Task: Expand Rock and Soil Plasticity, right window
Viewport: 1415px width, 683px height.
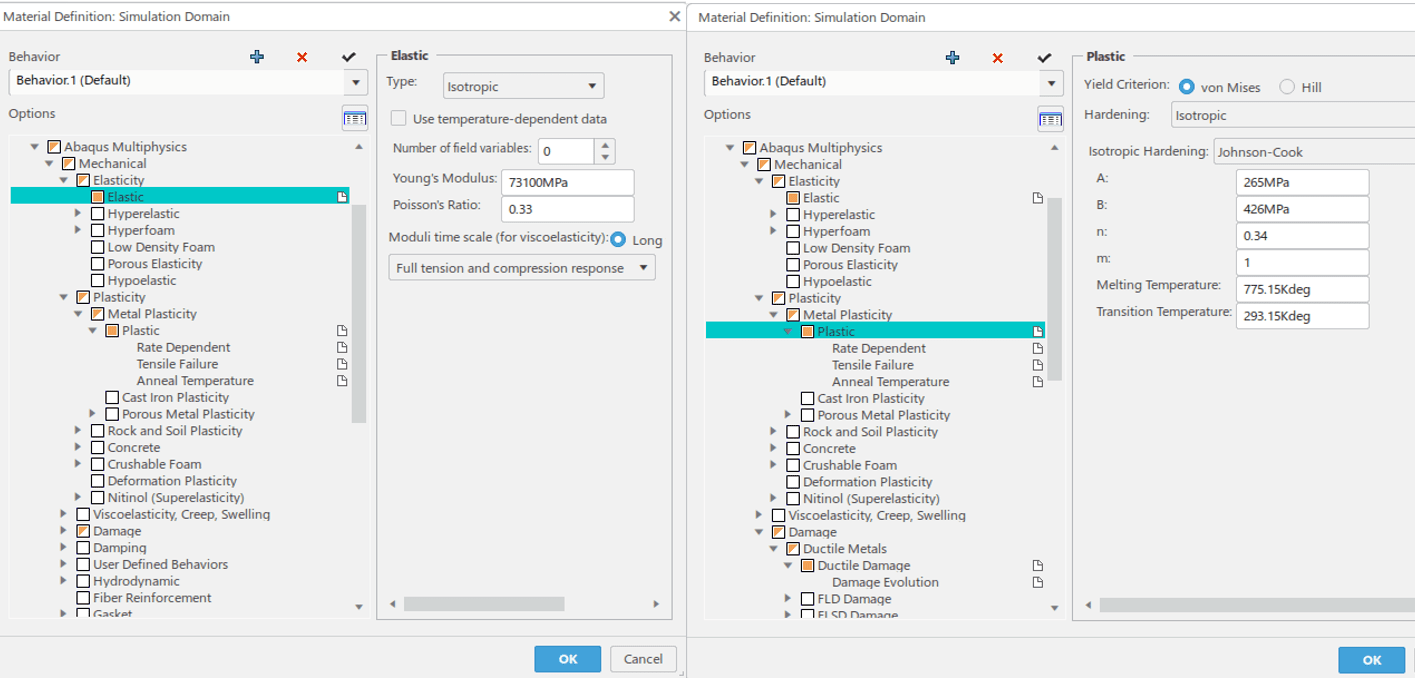Action: (x=773, y=432)
